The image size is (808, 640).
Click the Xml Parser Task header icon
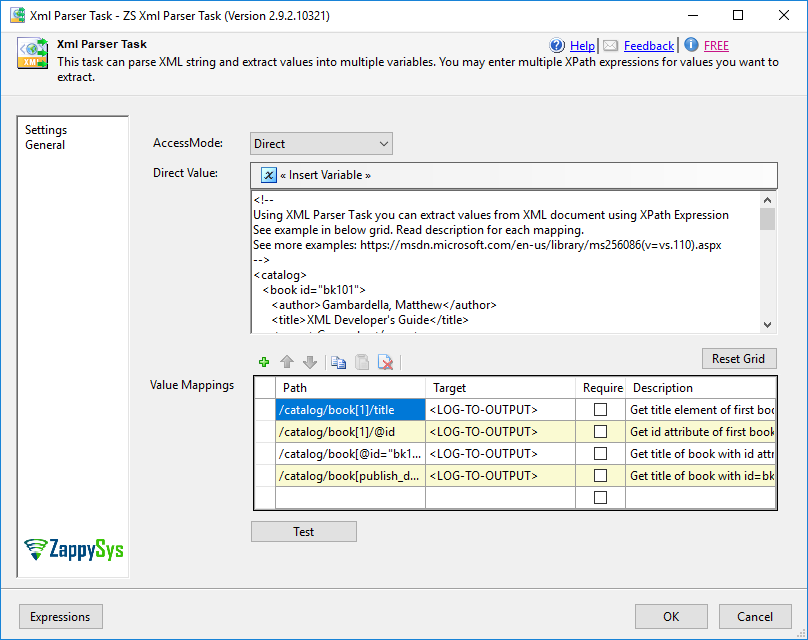(x=32, y=53)
